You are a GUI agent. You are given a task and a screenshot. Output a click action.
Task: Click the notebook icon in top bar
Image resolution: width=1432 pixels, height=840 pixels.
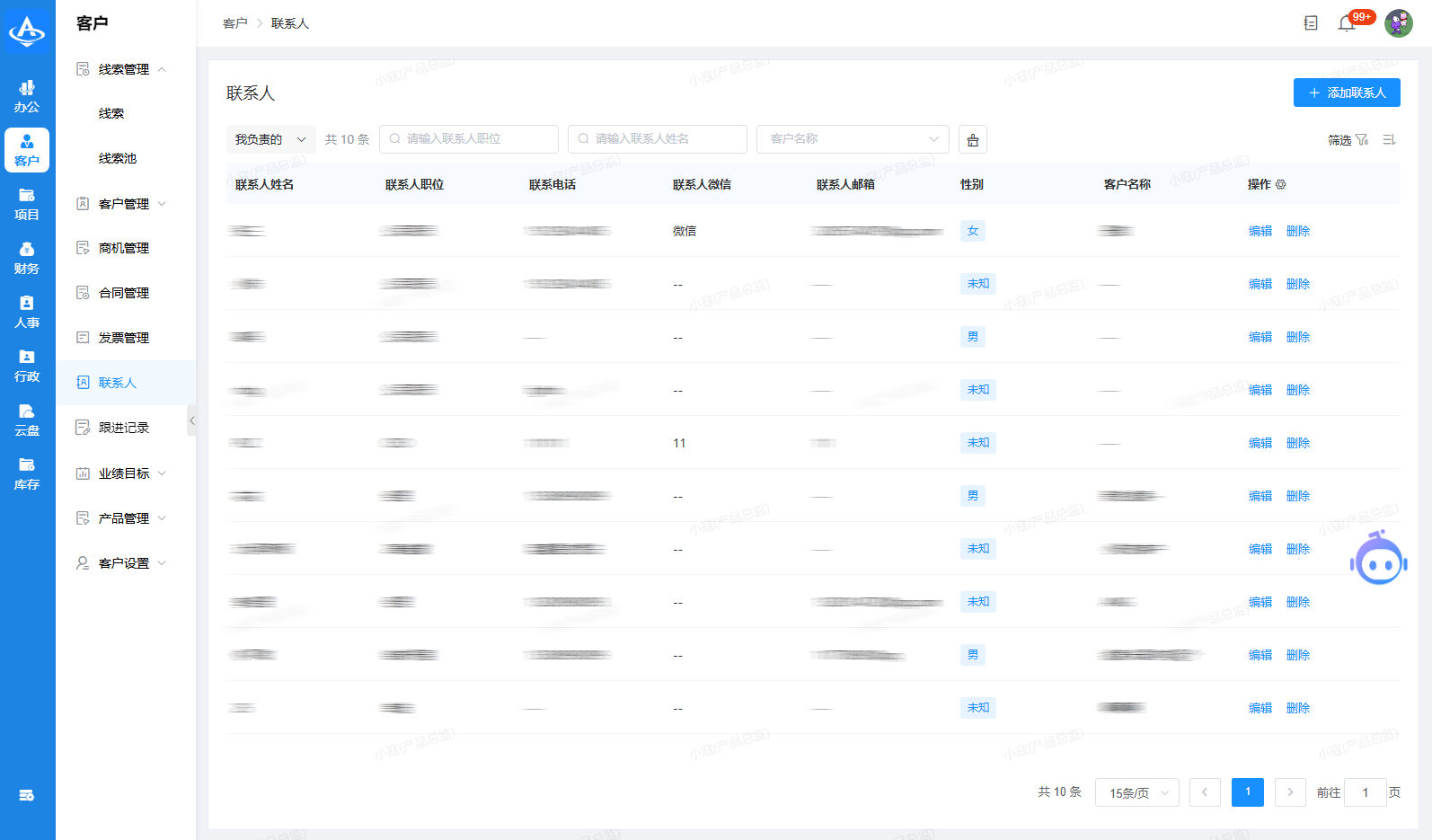(1311, 23)
